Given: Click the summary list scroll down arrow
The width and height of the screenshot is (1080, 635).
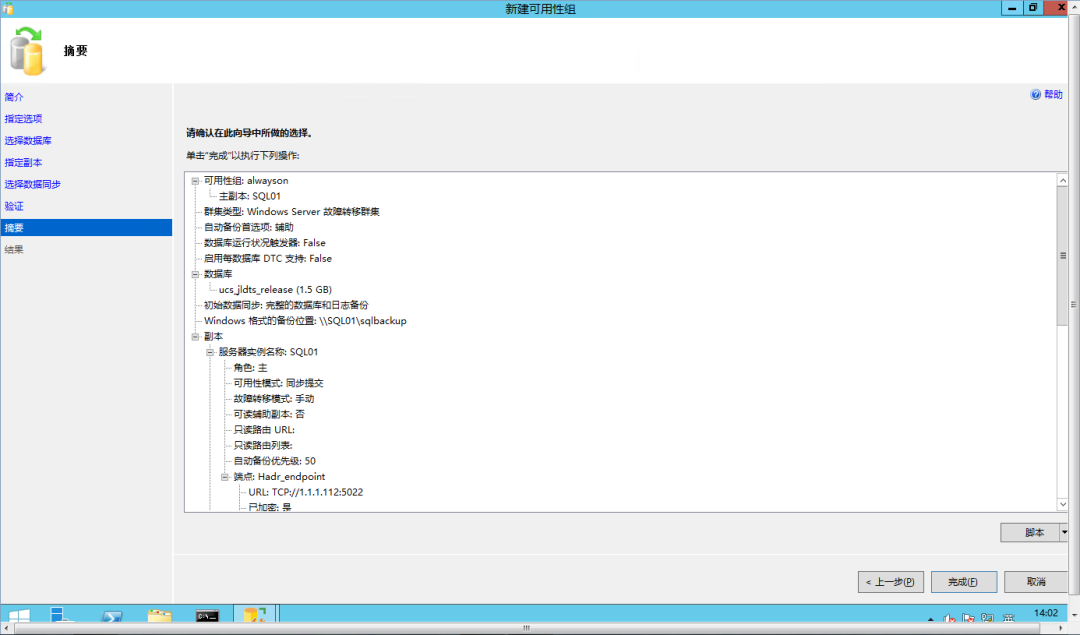Looking at the screenshot, I should [x=1063, y=504].
